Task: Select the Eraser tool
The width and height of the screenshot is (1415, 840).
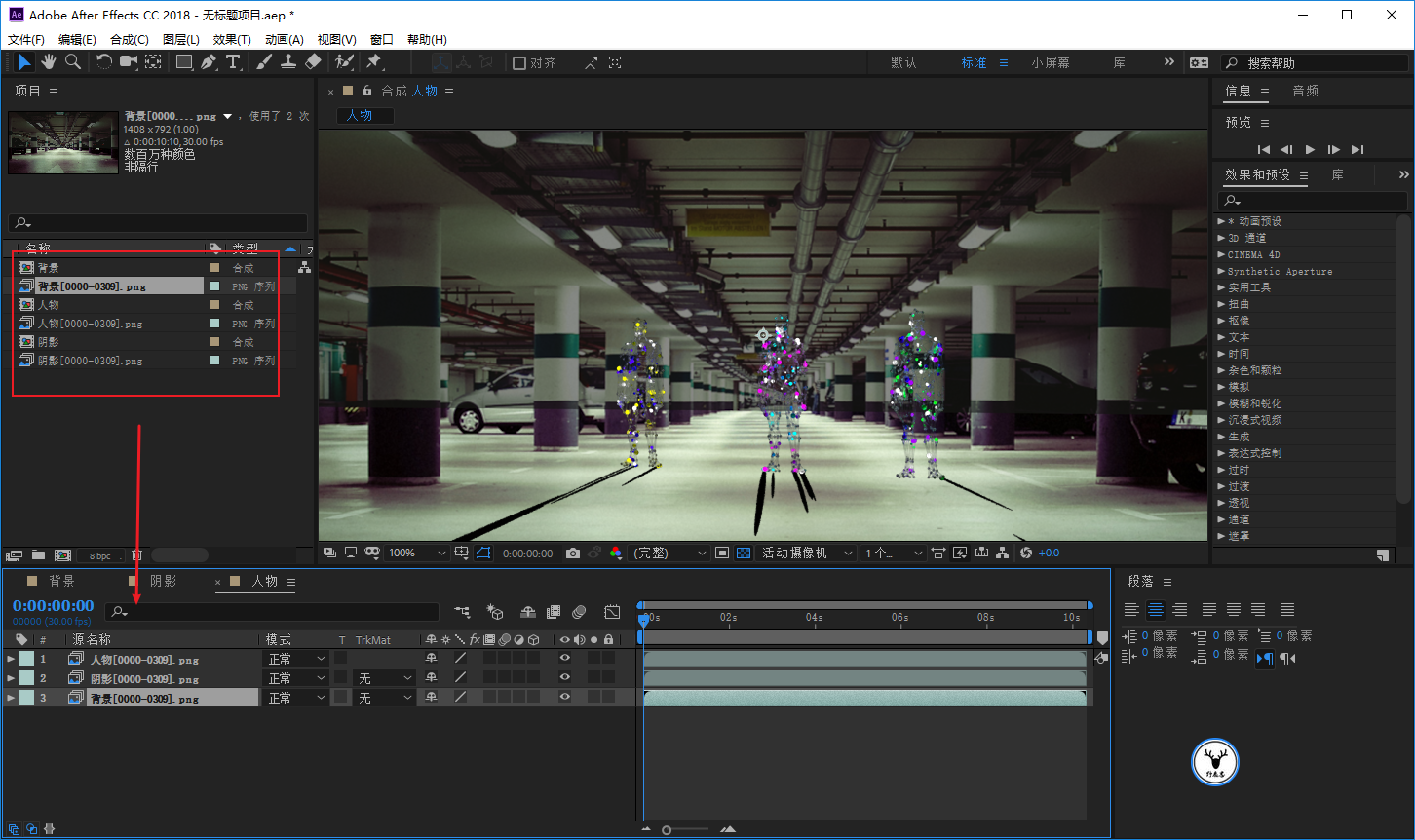Action: 313,62
